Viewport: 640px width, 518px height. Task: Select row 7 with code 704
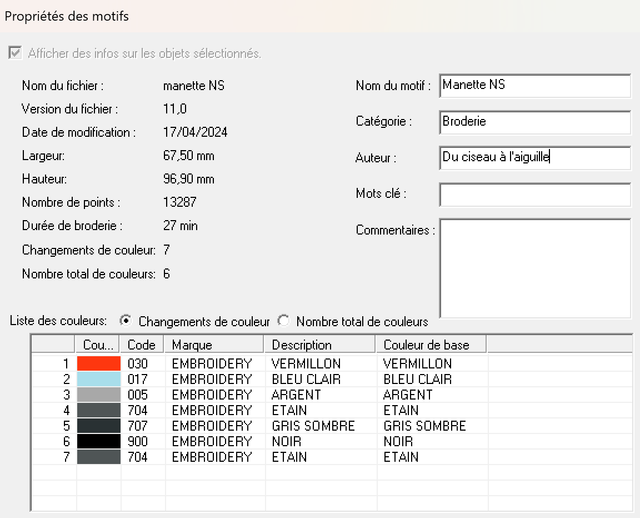click(x=138, y=457)
